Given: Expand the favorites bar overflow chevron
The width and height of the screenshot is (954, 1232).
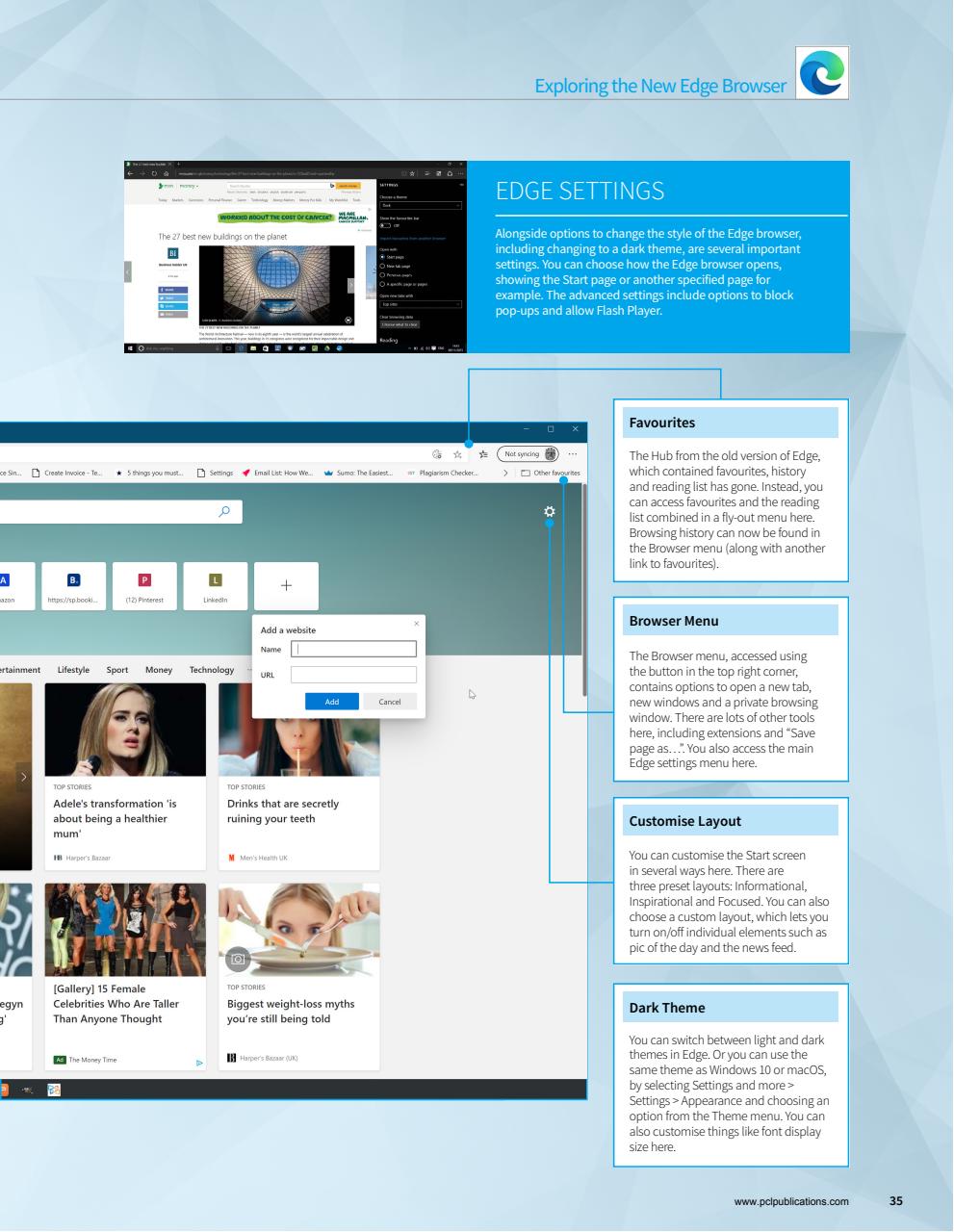Looking at the screenshot, I should 506,474.
